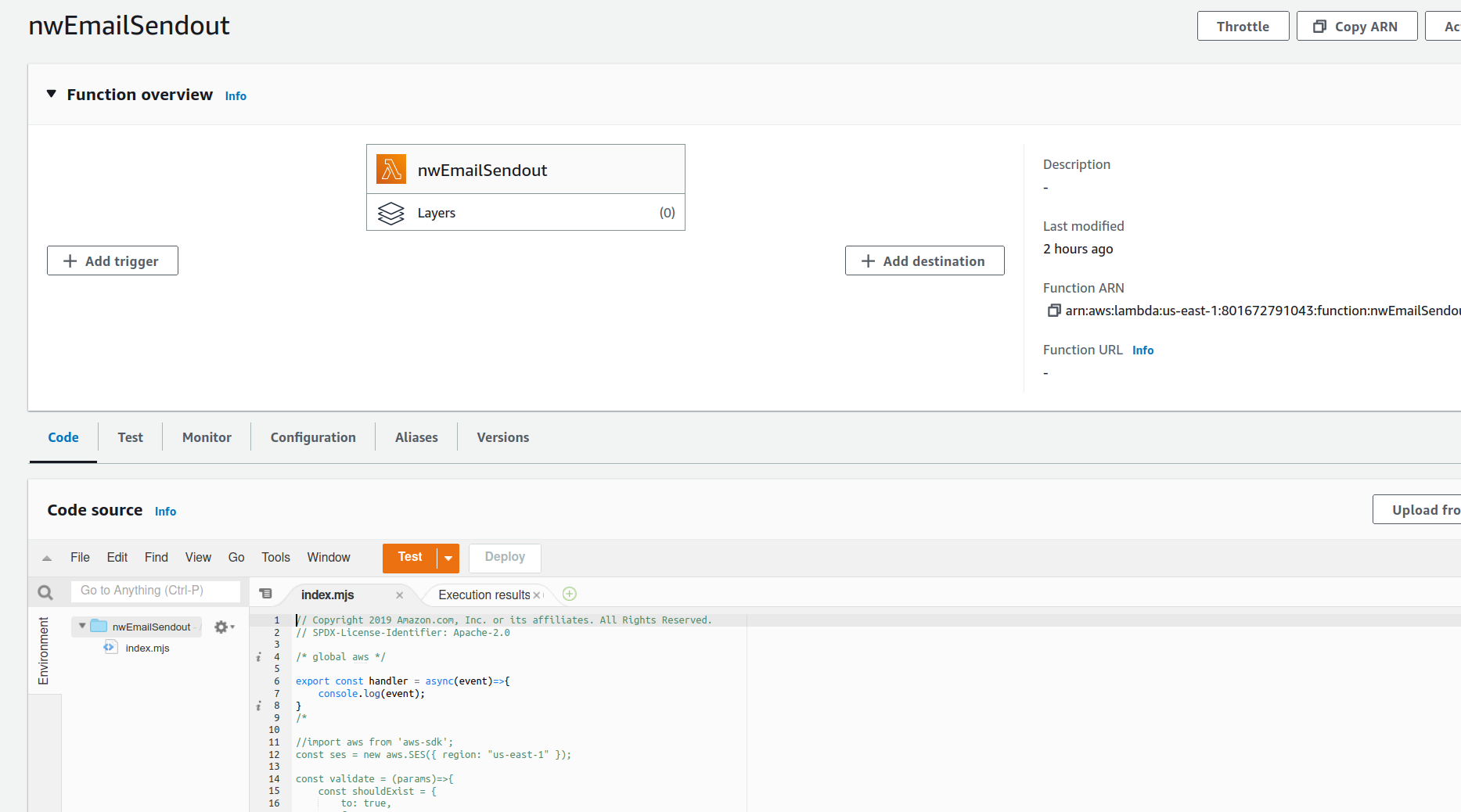
Task: Open the Edit menu
Action: [x=117, y=557]
